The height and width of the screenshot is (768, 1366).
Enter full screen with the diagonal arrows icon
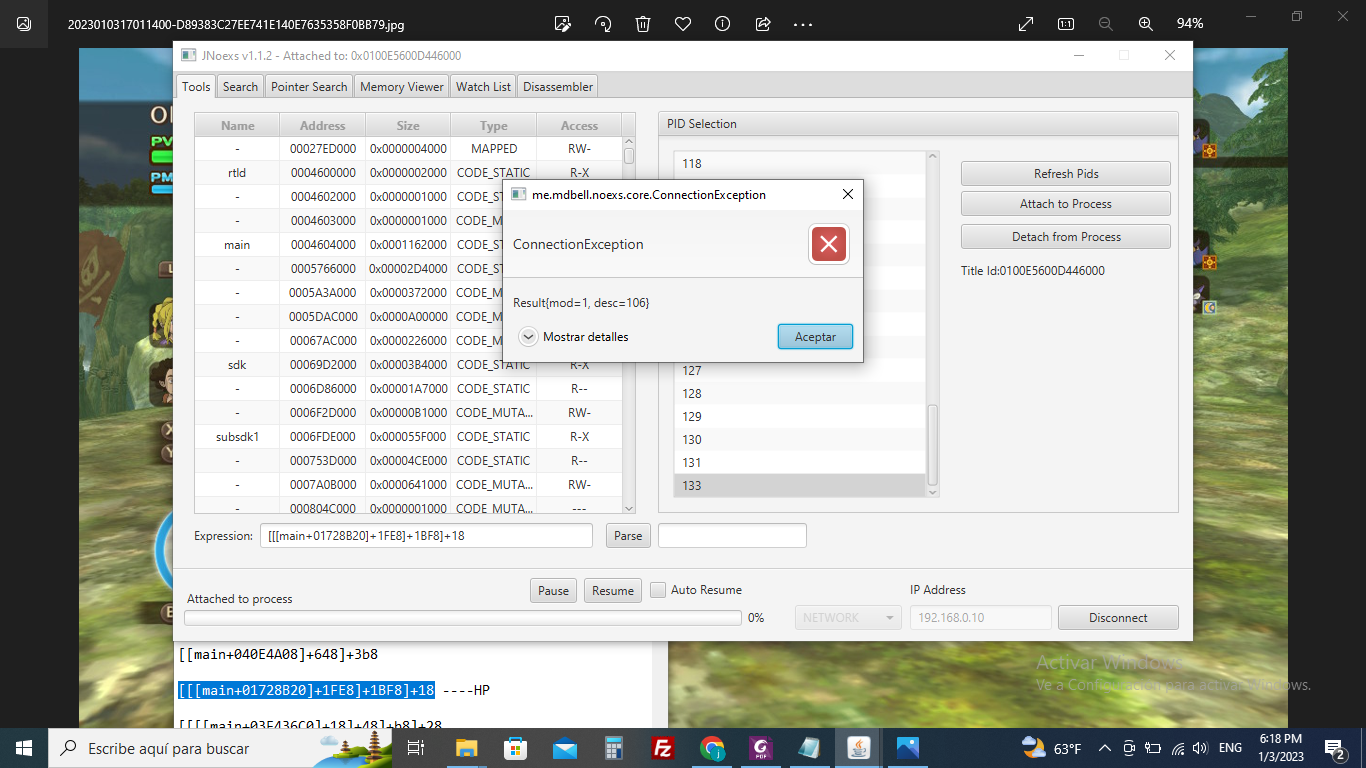(x=1026, y=24)
